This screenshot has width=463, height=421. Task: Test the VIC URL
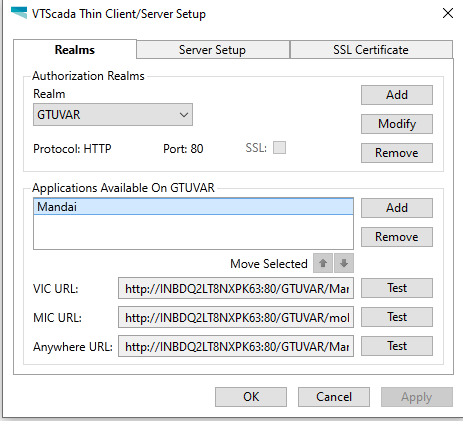point(397,288)
